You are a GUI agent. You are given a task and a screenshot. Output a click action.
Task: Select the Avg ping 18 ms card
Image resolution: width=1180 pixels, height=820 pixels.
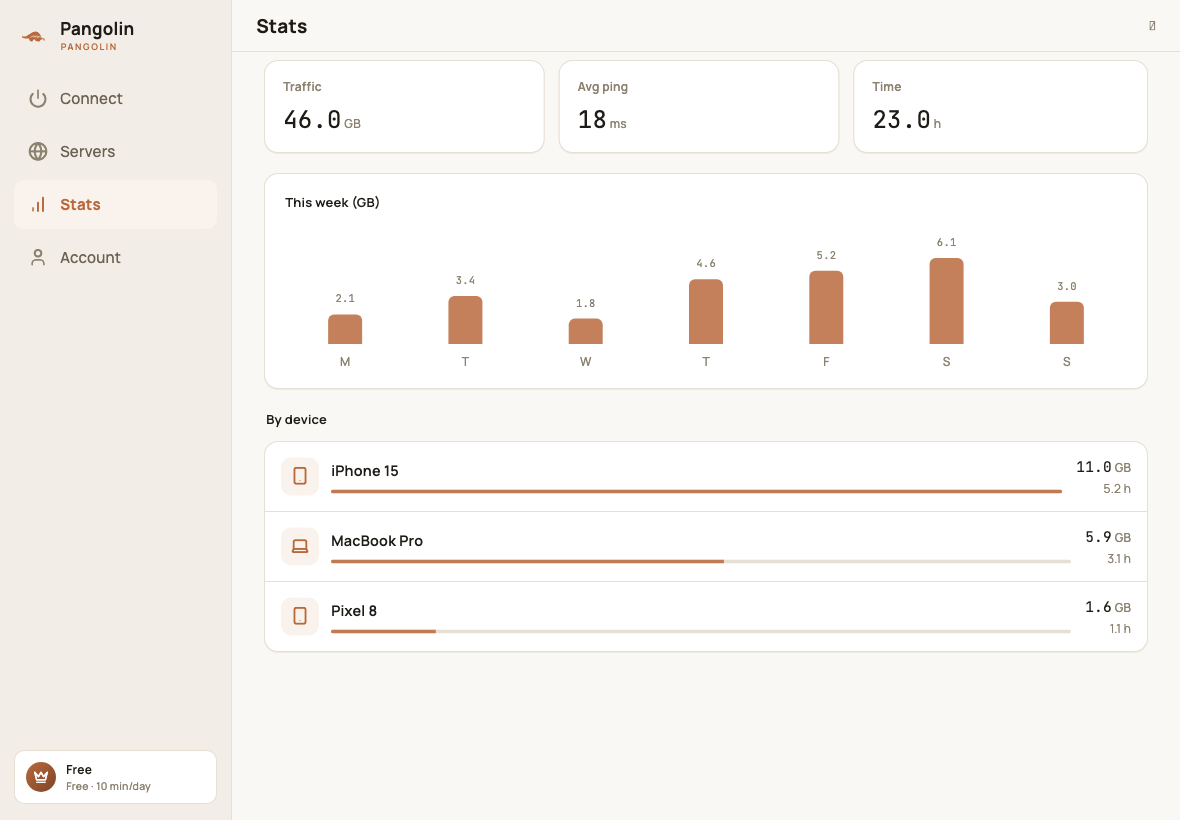698,107
